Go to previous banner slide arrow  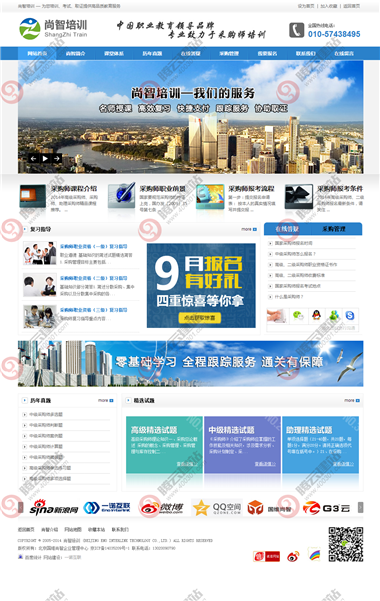click(34, 158)
